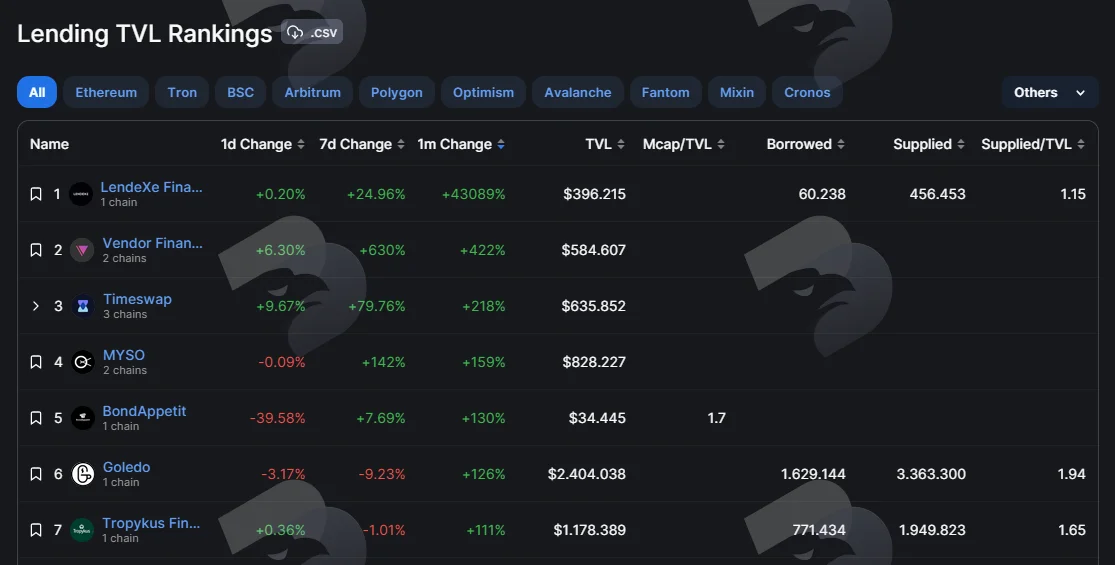This screenshot has height=565, width=1115.
Task: Click the Goledo protocol logo
Action: point(82,474)
